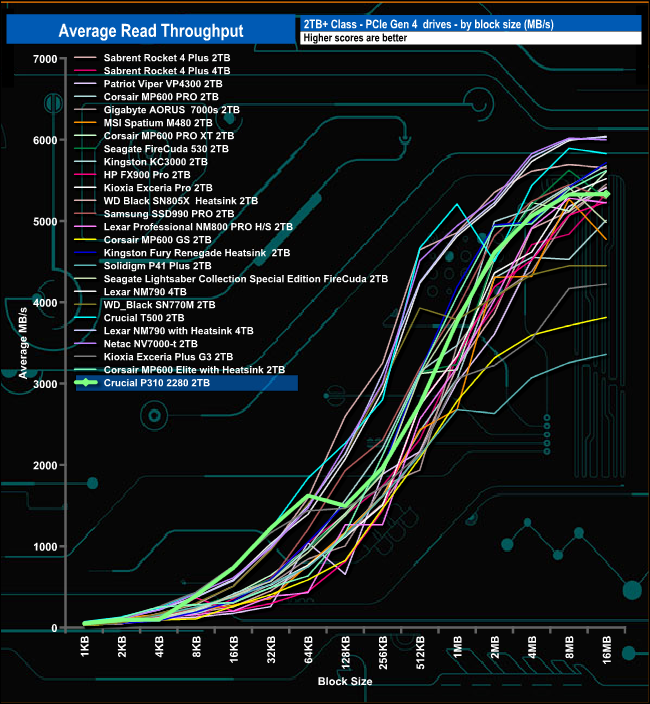Click the 1KB block size axis label
650x704 pixels.
85,647
